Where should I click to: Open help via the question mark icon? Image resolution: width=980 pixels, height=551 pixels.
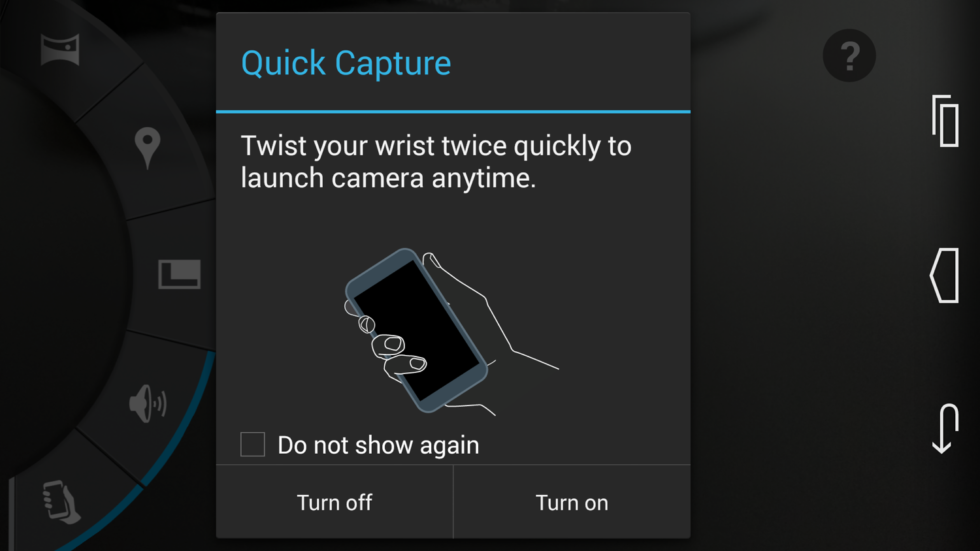pos(849,56)
